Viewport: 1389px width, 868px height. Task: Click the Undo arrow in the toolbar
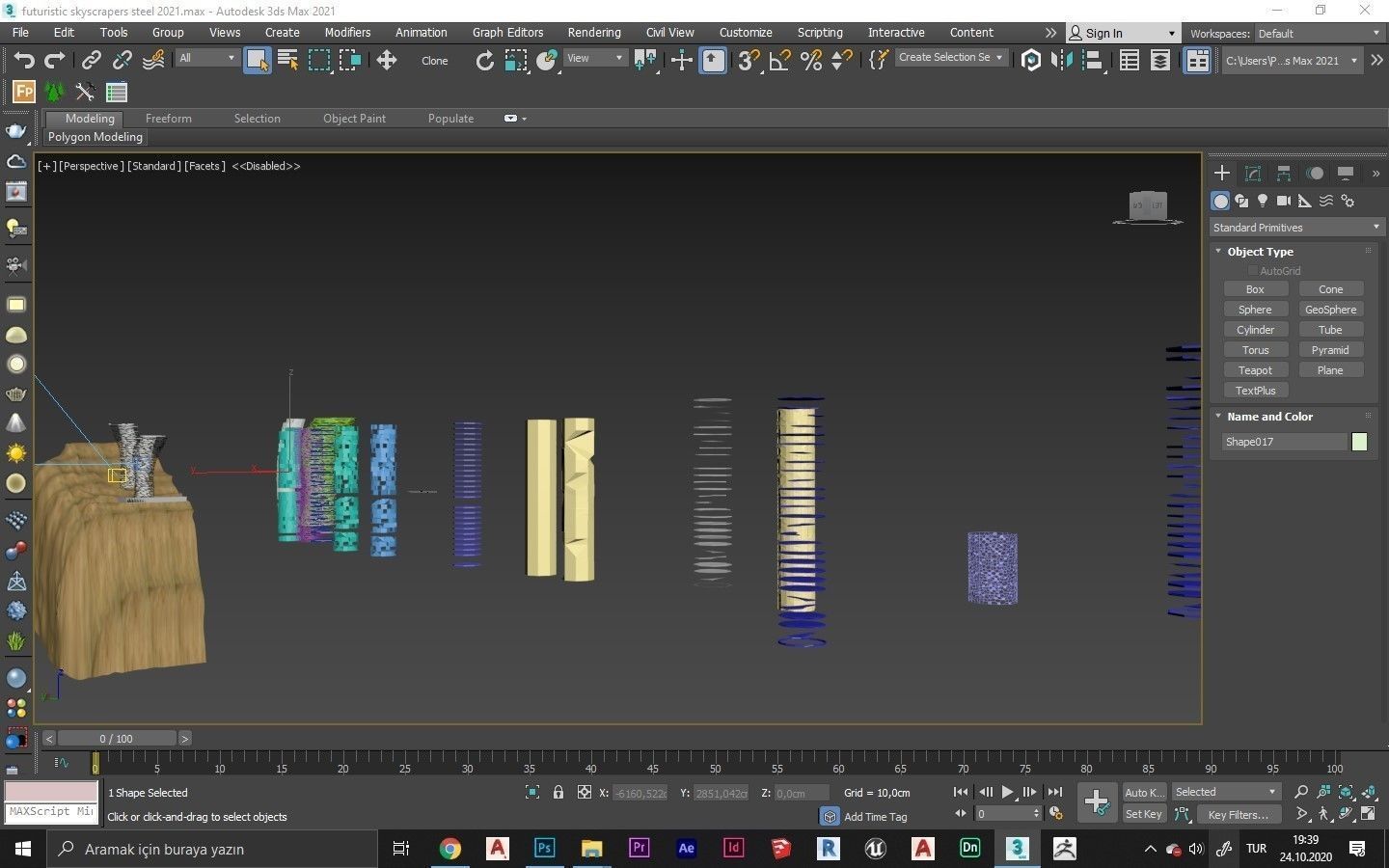click(x=24, y=61)
